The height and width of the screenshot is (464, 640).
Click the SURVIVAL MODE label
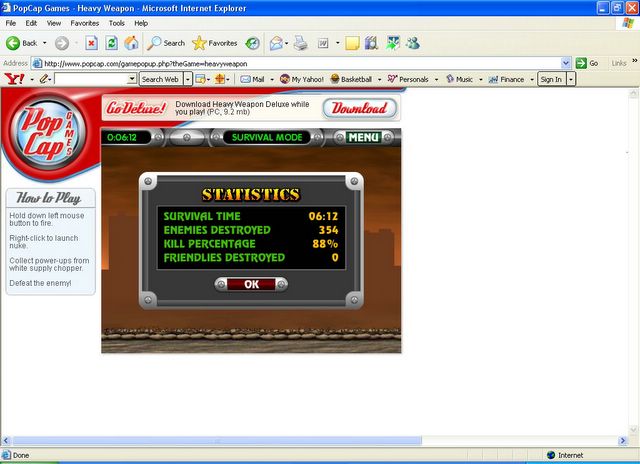(x=267, y=138)
